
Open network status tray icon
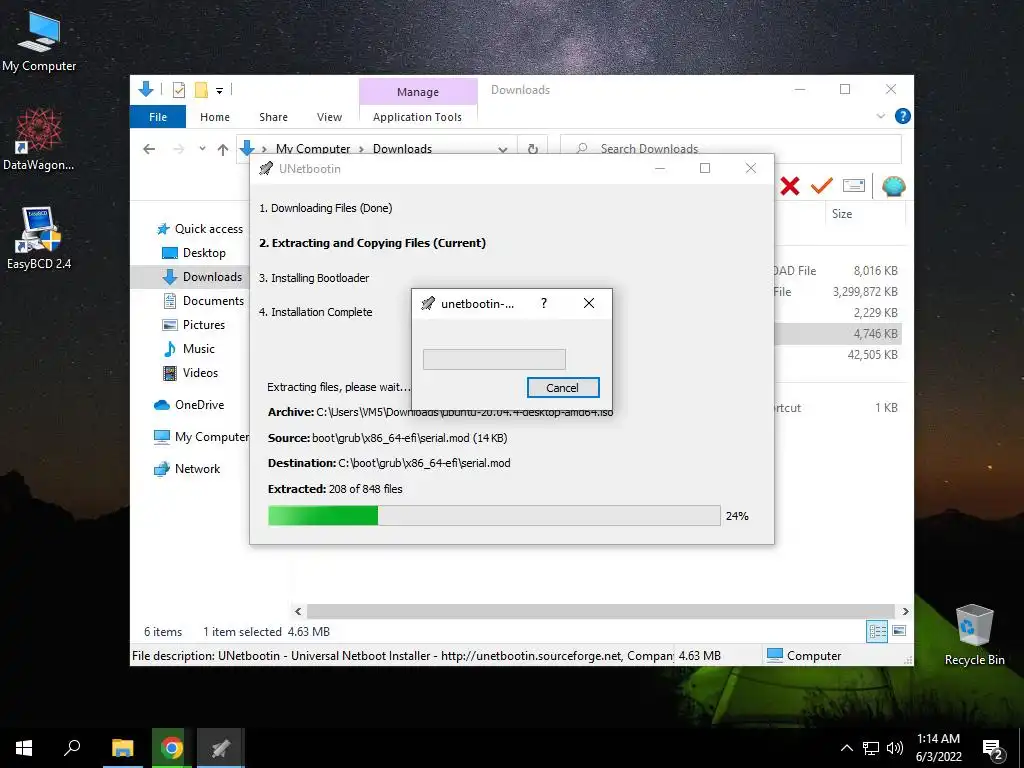click(x=871, y=748)
